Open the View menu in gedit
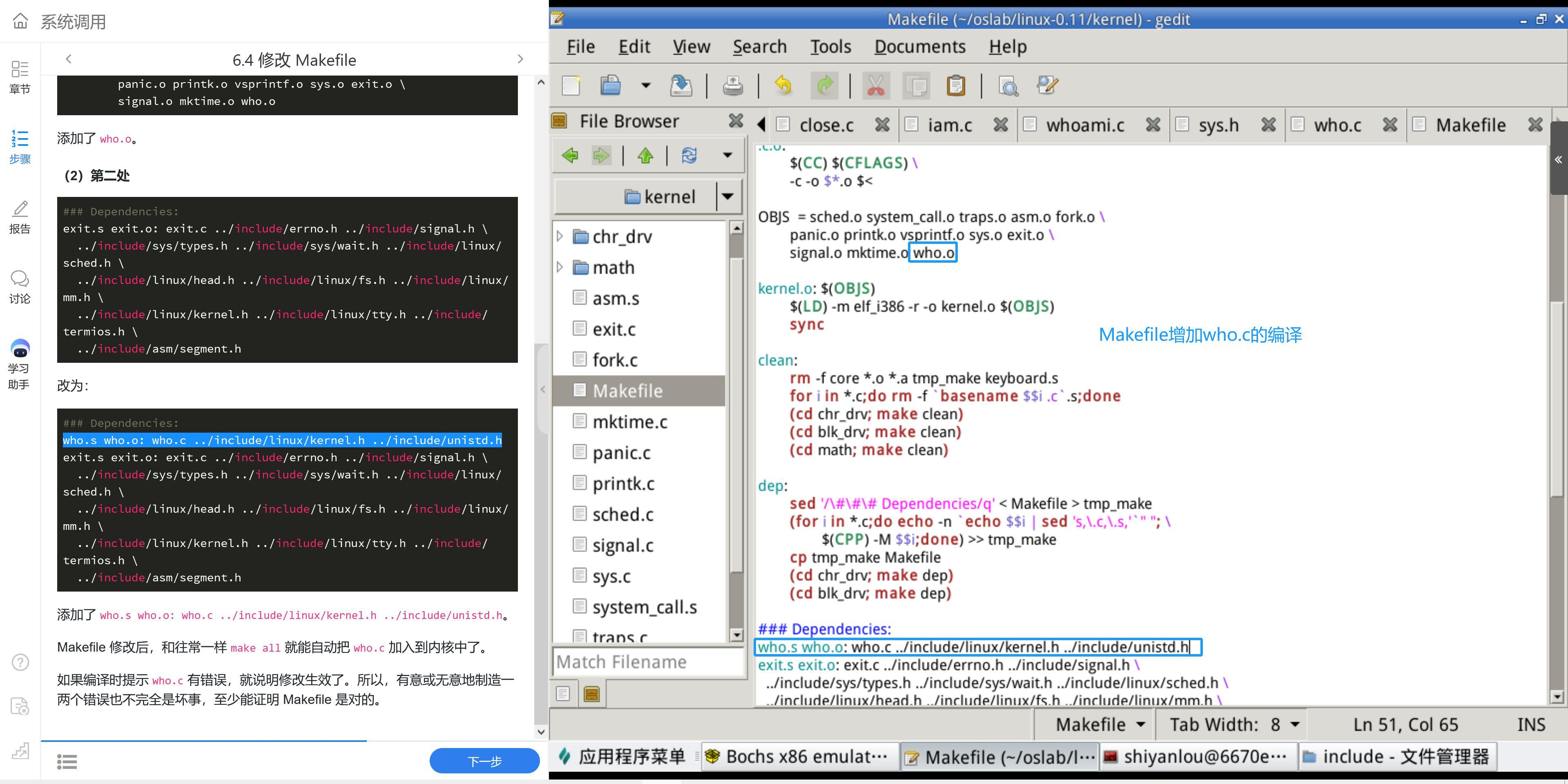Image resolution: width=1568 pixels, height=784 pixels. coord(691,46)
